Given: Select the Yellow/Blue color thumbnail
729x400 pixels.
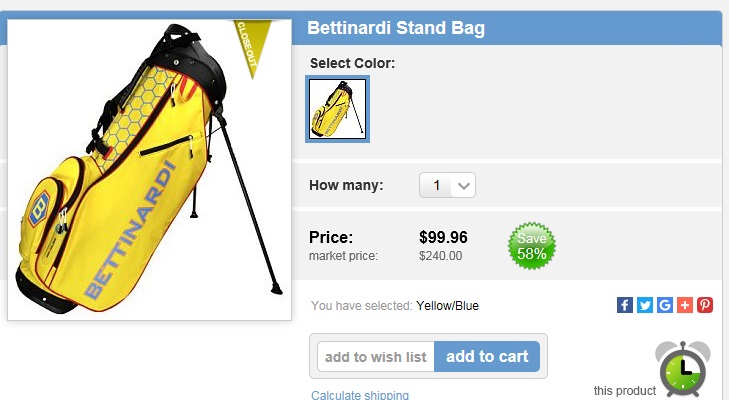Looking at the screenshot, I should (337, 109).
